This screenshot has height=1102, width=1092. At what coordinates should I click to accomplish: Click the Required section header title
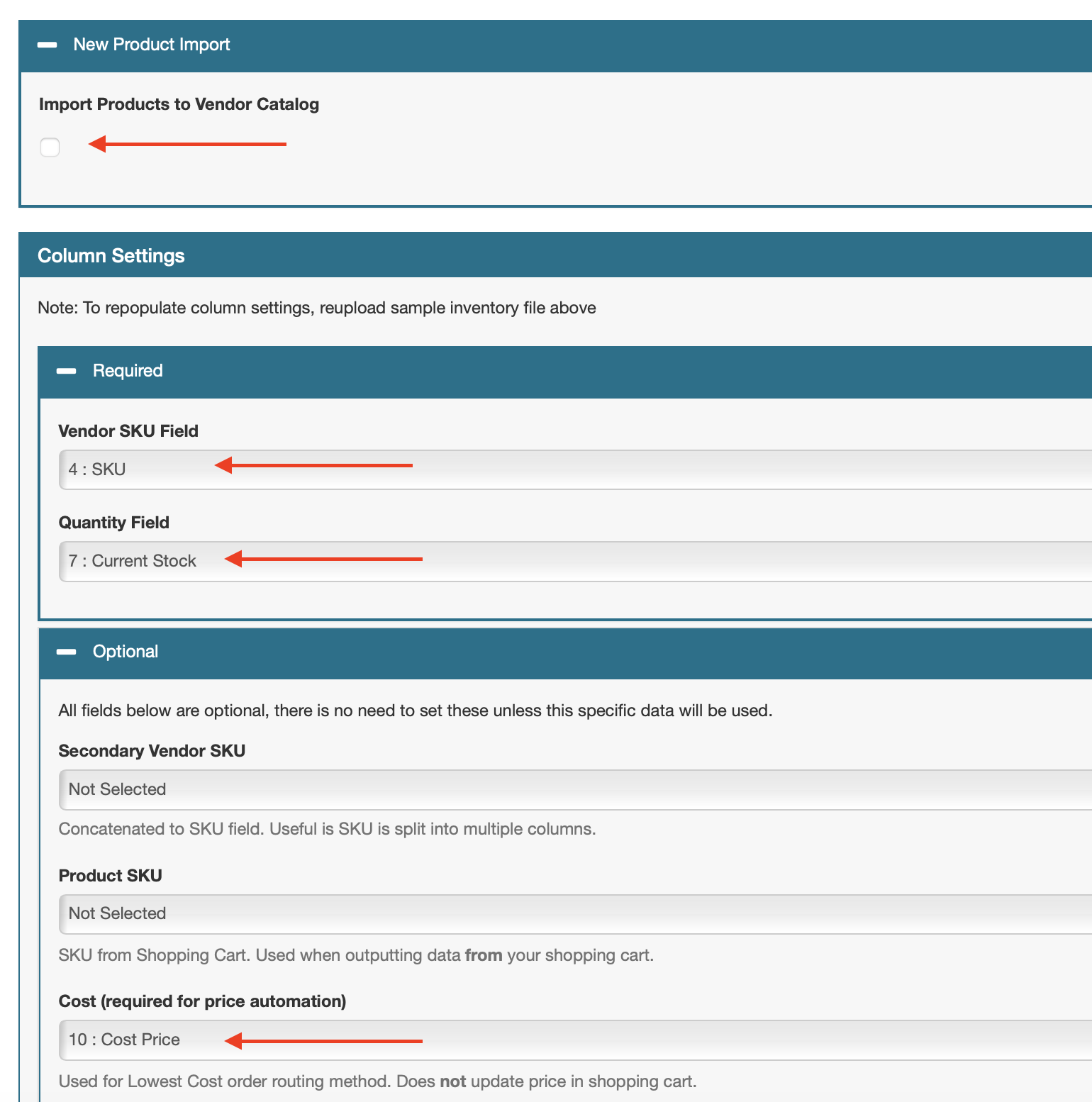click(x=128, y=371)
